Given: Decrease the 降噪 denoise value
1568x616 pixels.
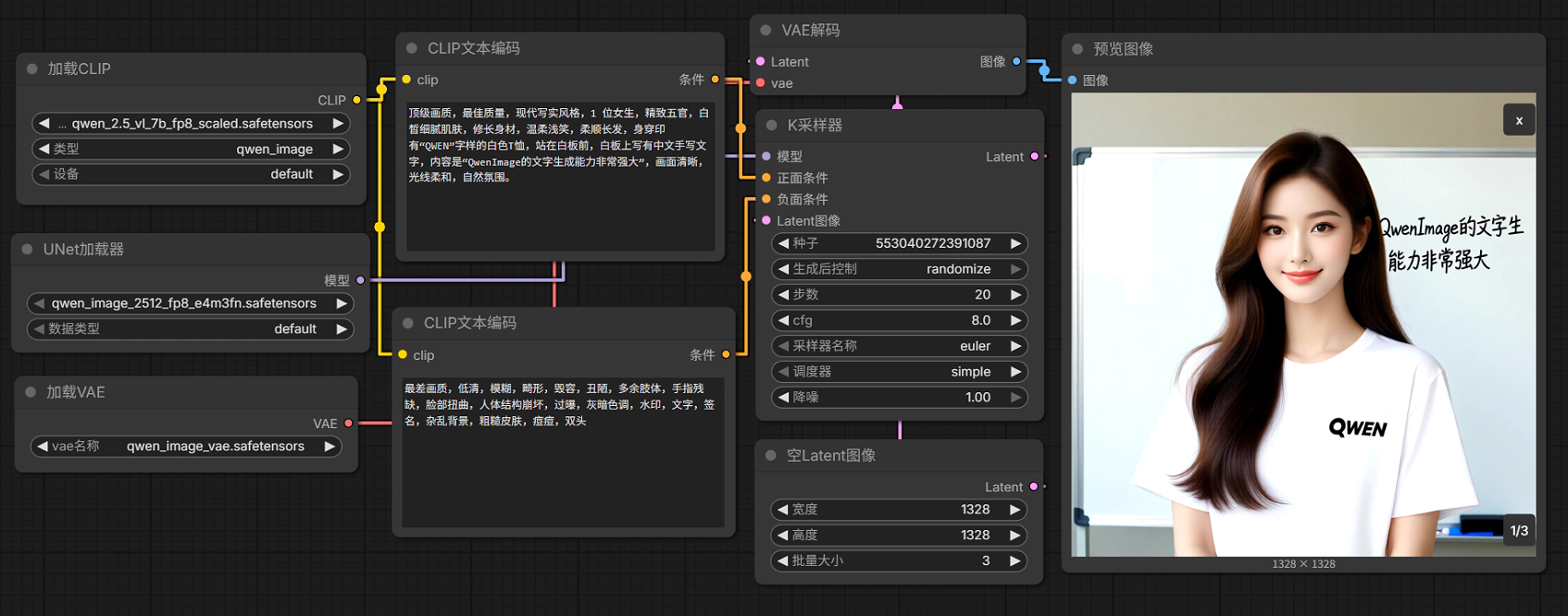Looking at the screenshot, I should (783, 397).
